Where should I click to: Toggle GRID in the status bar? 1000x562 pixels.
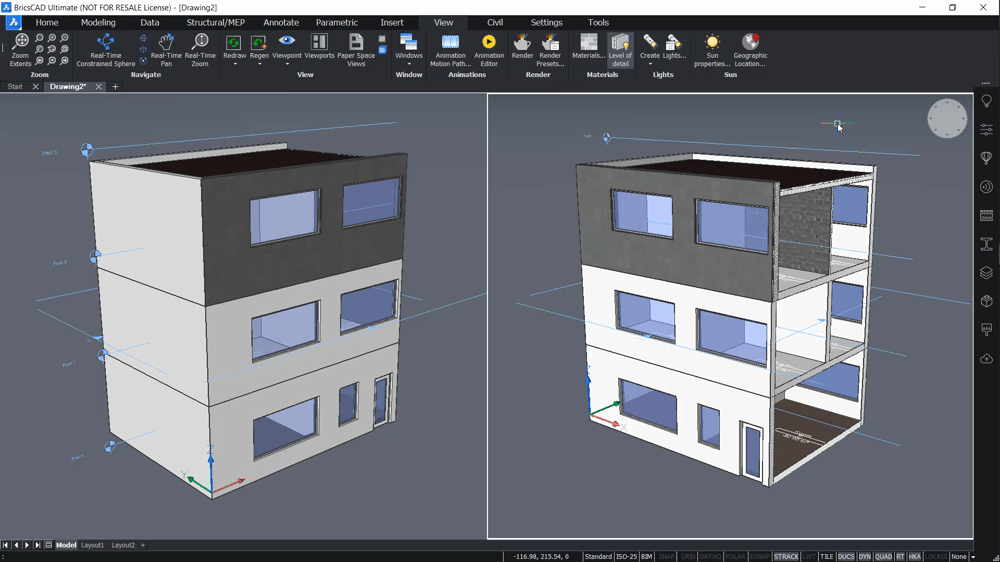pyautogui.click(x=688, y=557)
